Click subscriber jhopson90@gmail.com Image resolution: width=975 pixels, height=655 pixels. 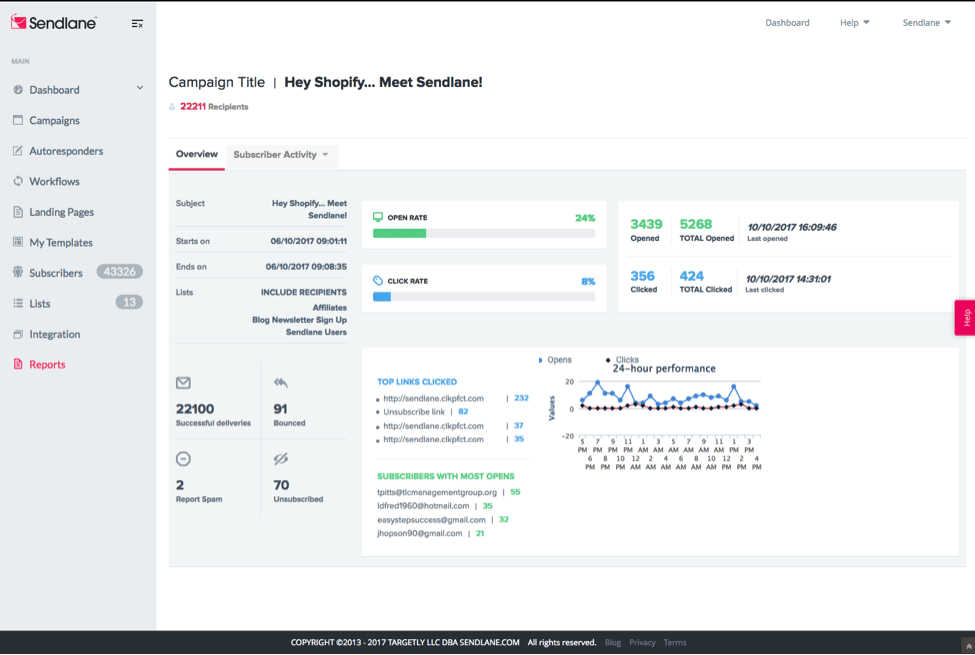(x=420, y=533)
